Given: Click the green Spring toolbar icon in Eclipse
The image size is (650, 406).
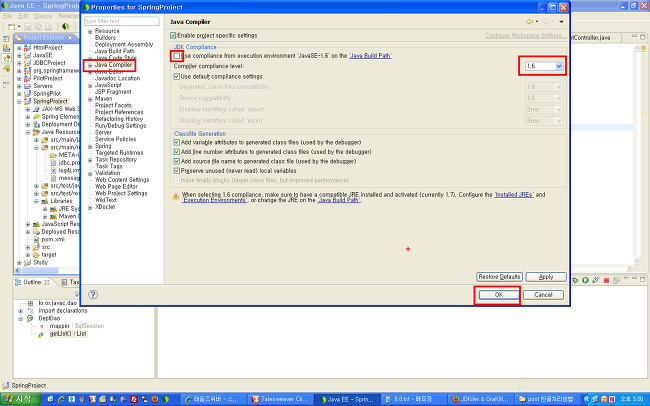Looking at the screenshot, I should coord(65,27).
